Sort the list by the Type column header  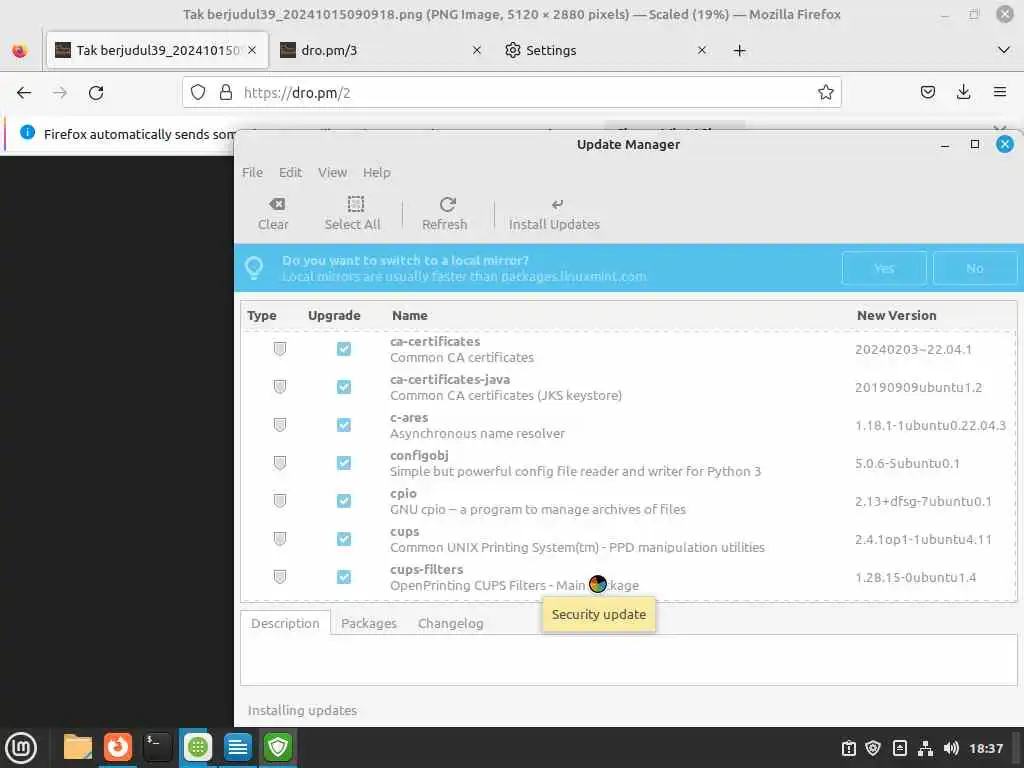(x=262, y=315)
